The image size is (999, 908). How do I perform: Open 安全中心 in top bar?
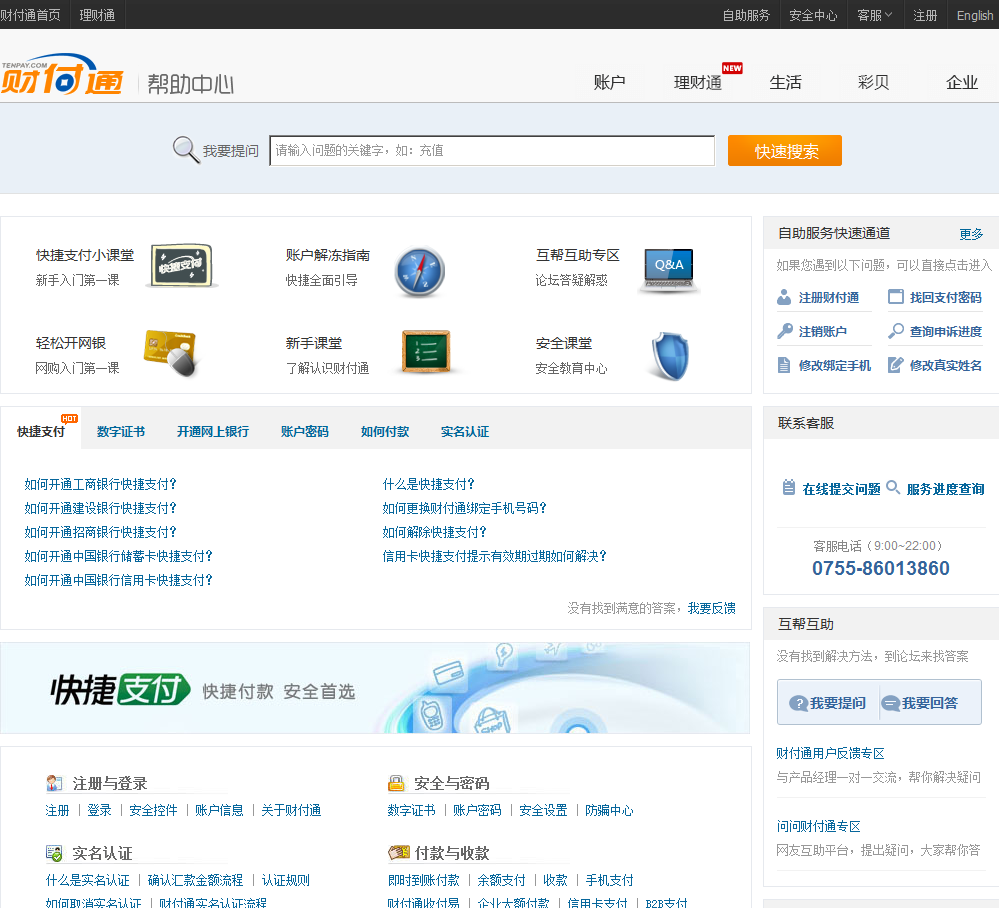point(813,15)
